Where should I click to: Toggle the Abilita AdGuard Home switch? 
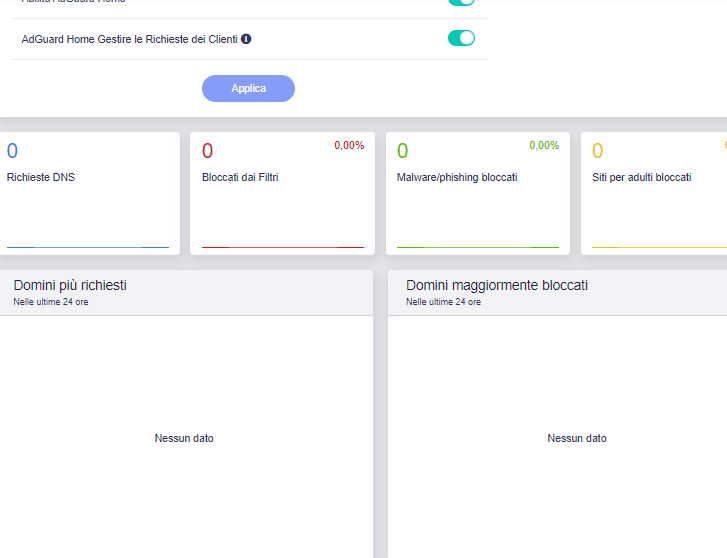pos(461,2)
